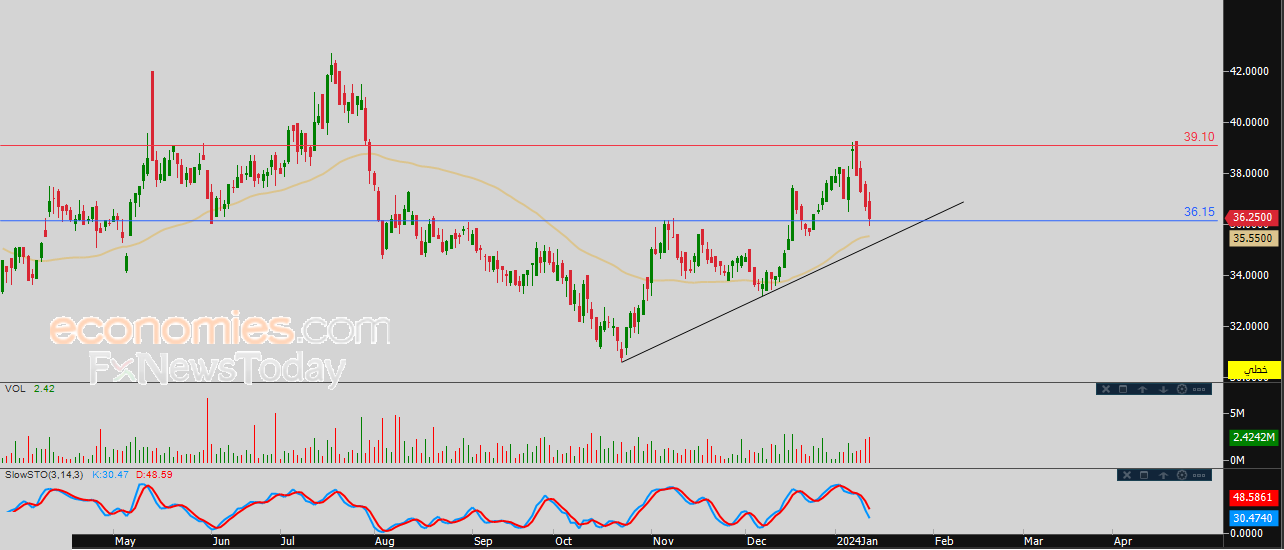Click the yellow Arabic scale label
The width and height of the screenshot is (1284, 550).
point(1254,369)
